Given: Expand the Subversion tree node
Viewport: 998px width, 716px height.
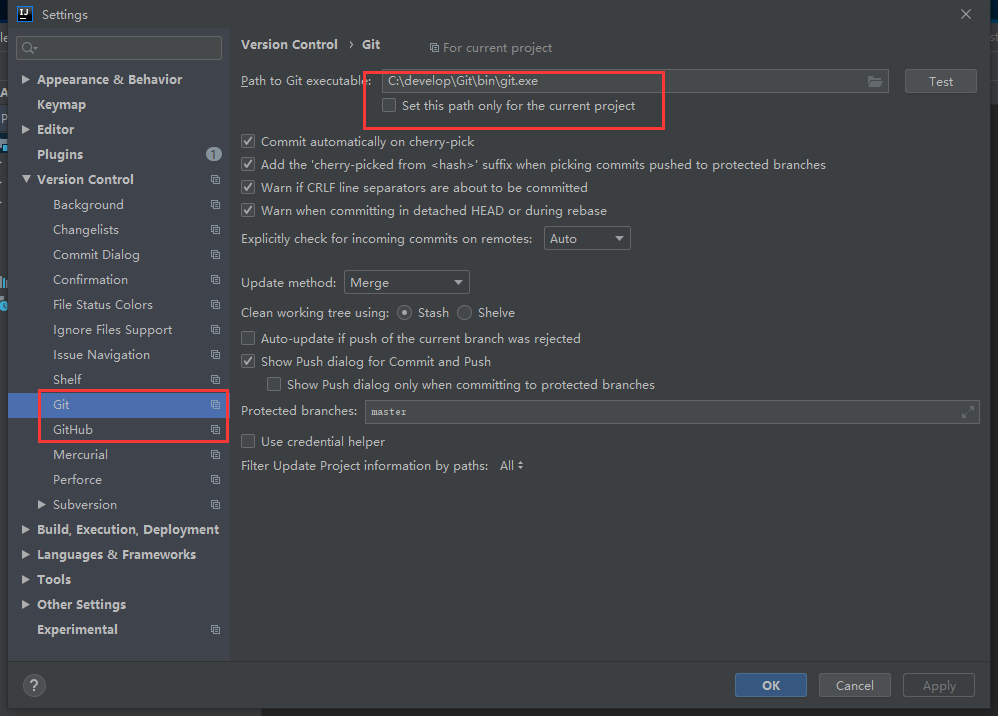Looking at the screenshot, I should [41, 504].
